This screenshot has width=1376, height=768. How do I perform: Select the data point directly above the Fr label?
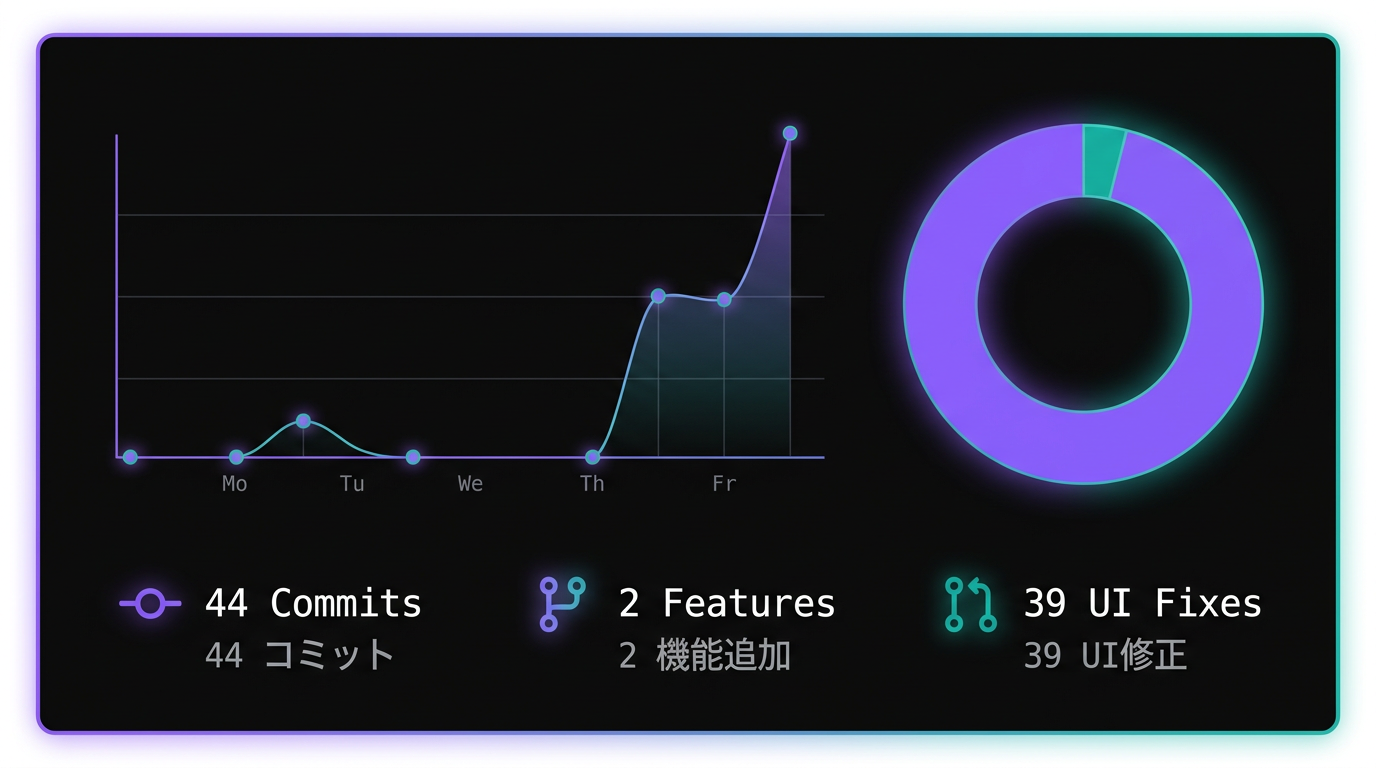point(724,299)
